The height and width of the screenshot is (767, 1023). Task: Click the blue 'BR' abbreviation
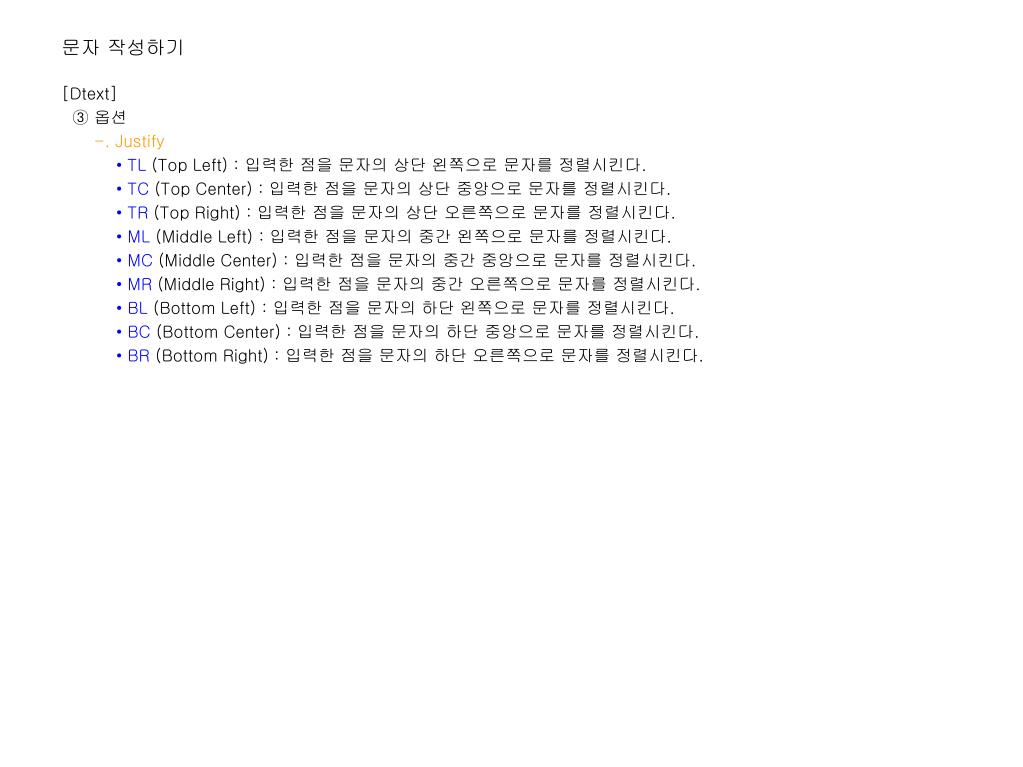[x=139, y=356]
